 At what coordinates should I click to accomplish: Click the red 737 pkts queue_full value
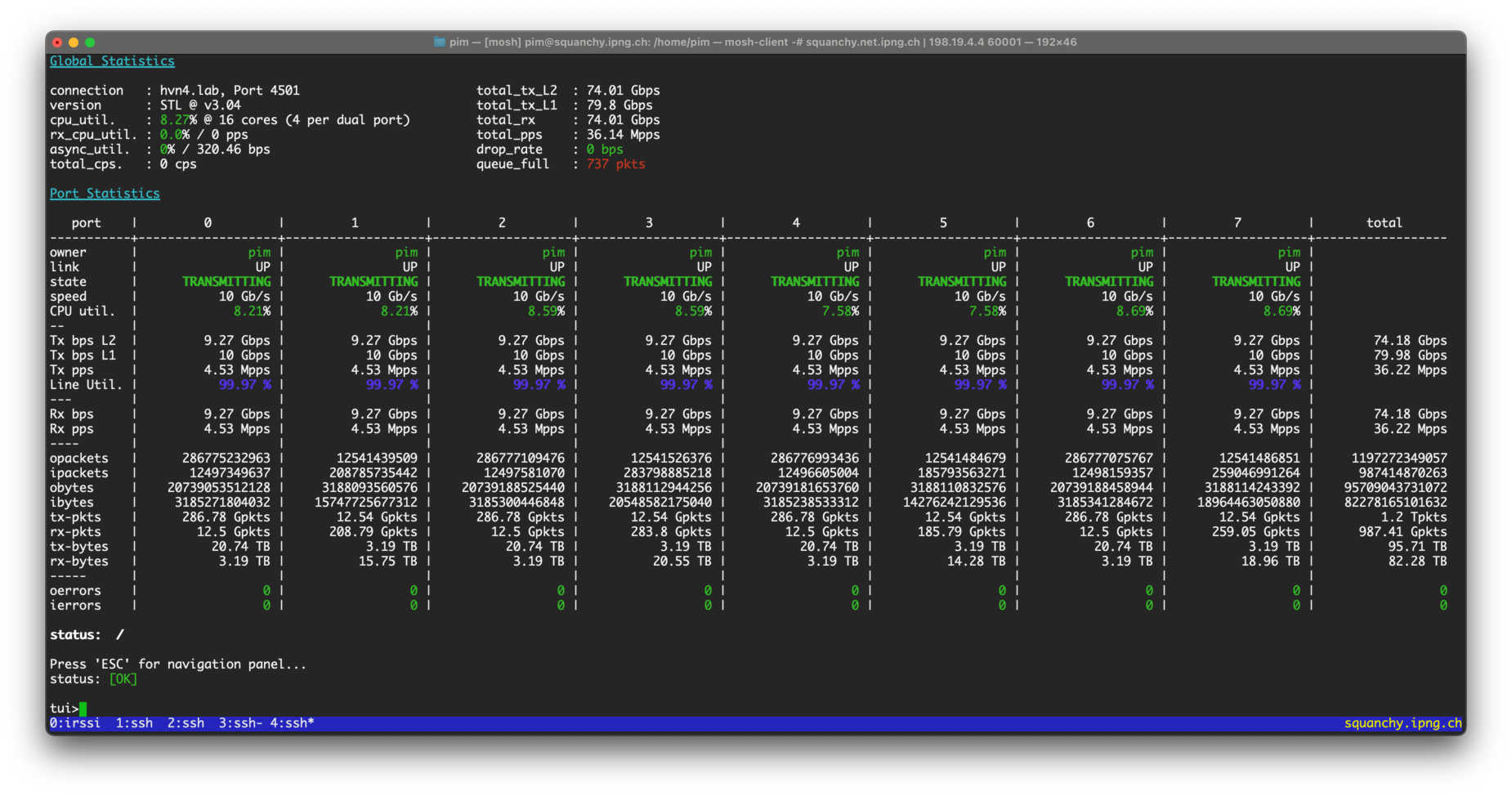coord(615,164)
